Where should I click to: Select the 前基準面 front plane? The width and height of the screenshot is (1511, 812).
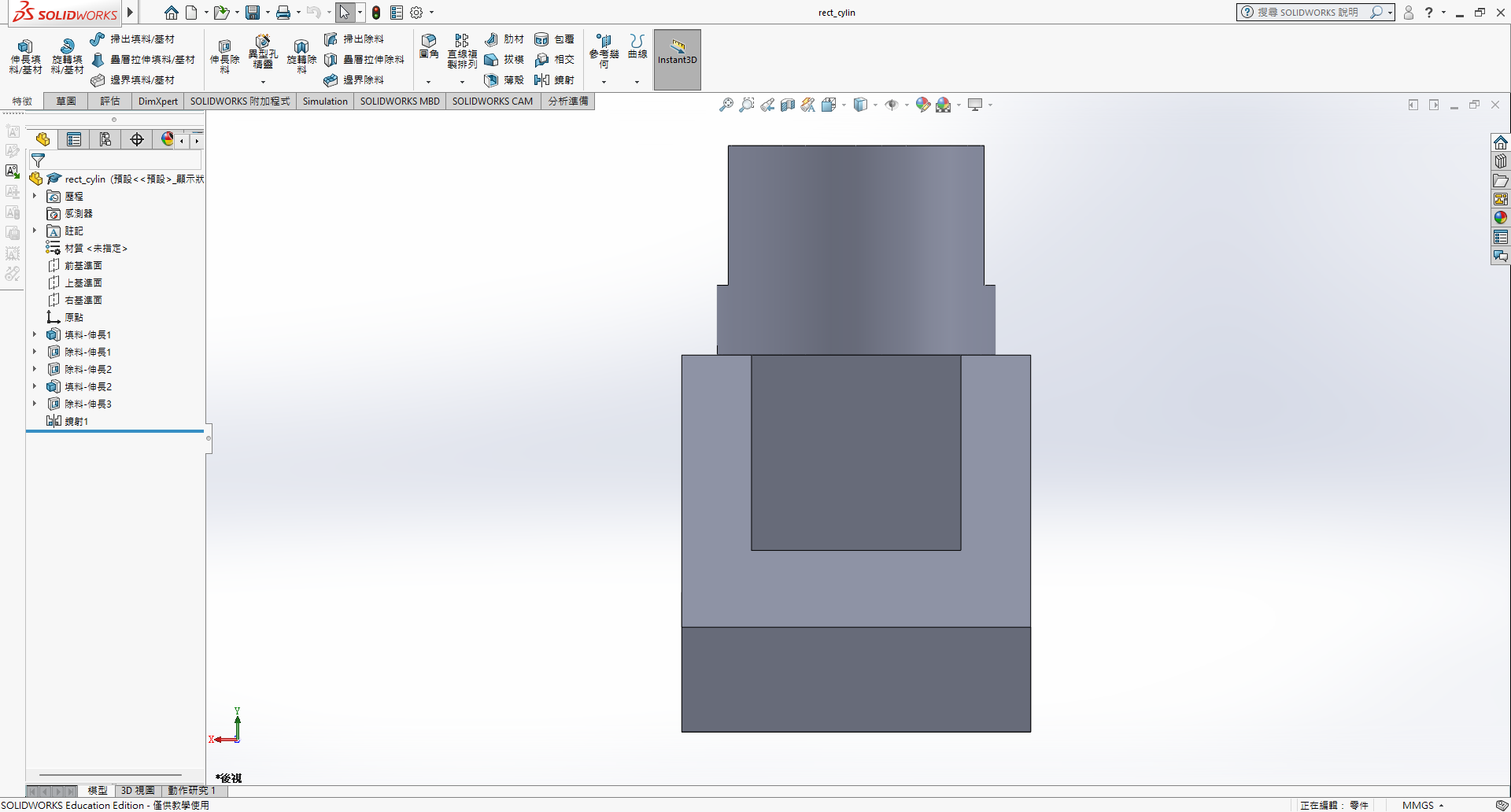tap(76, 265)
